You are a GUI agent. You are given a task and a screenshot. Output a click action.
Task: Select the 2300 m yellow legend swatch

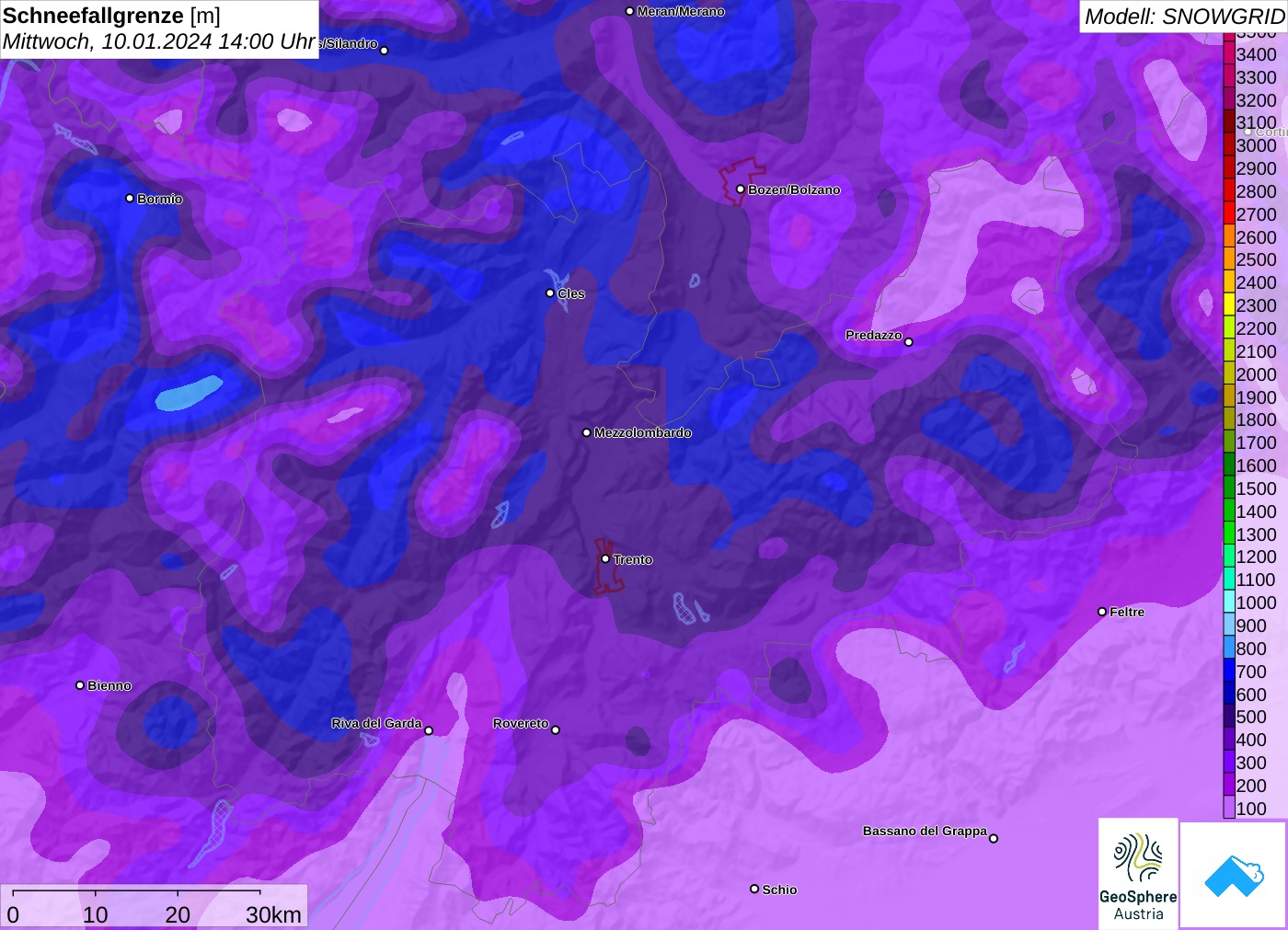point(1229,305)
